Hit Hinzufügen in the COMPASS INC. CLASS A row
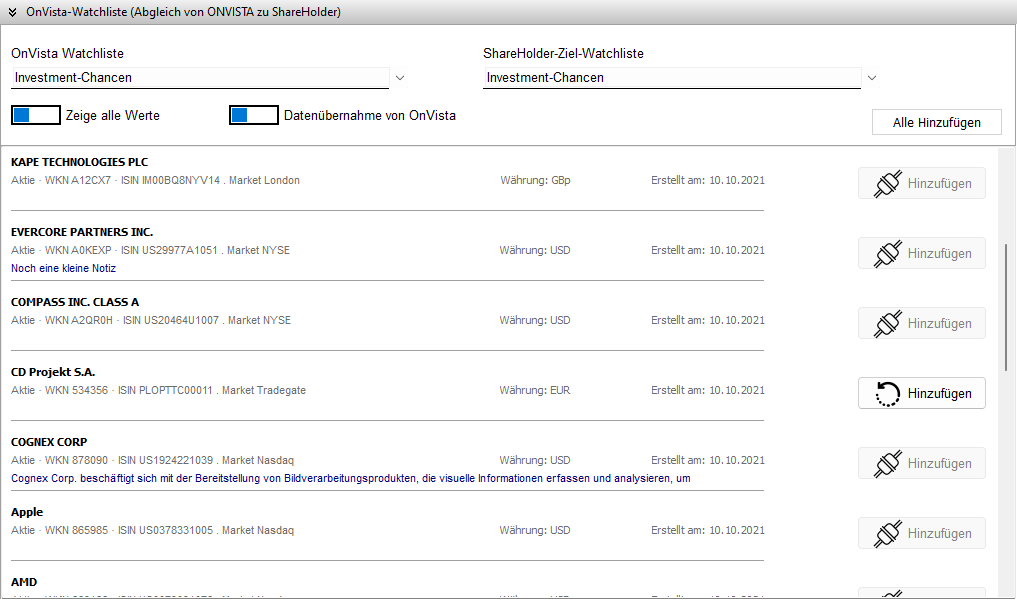Screen dimensions: 1017x600 click(x=922, y=324)
